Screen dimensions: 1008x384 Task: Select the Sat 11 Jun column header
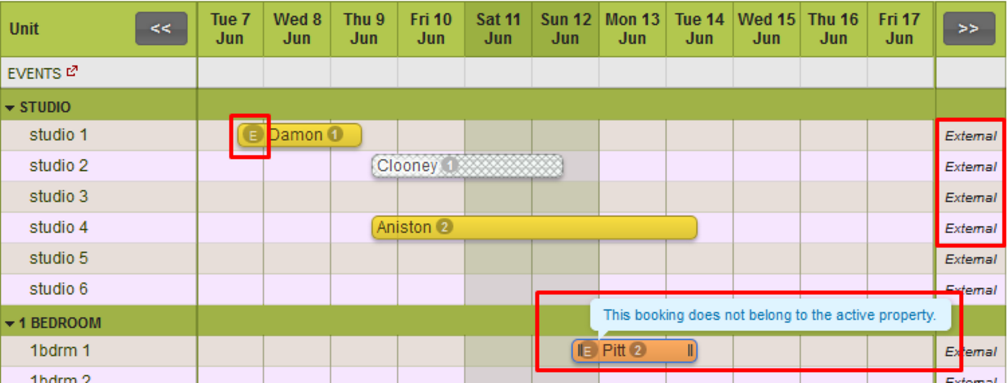click(498, 28)
